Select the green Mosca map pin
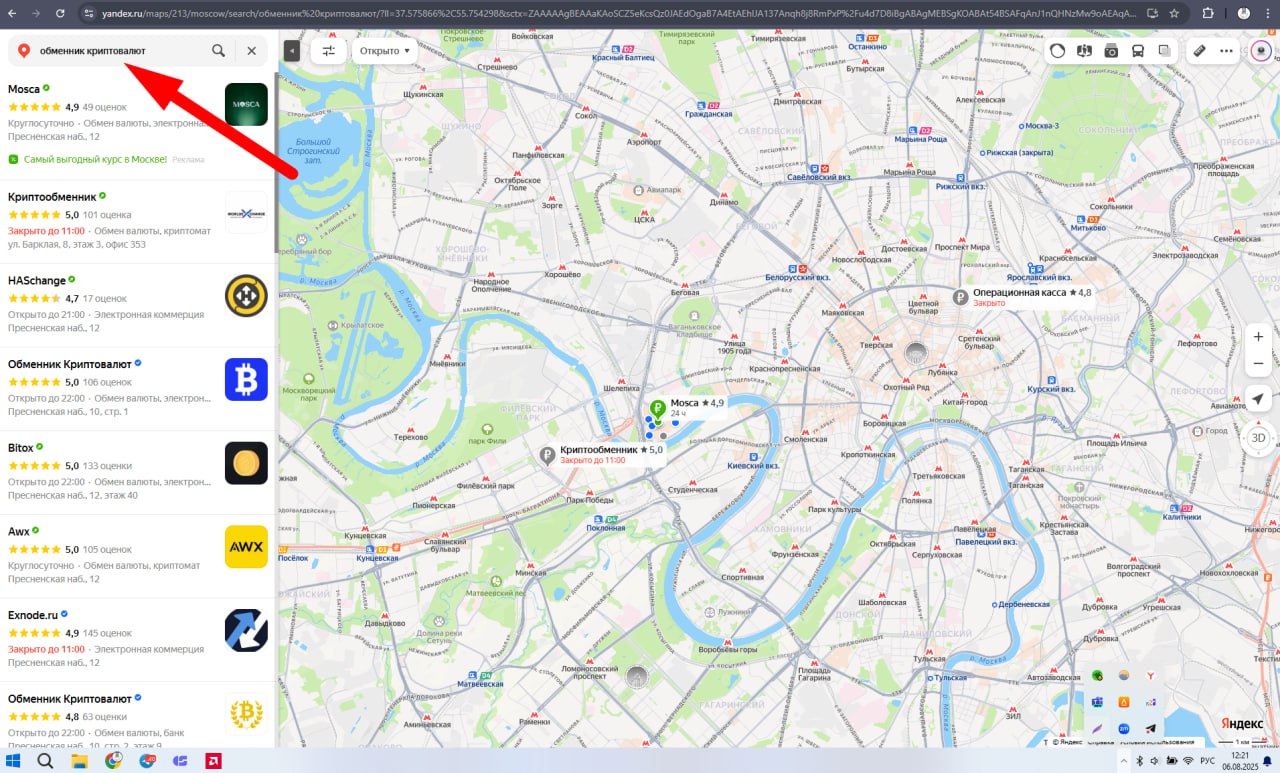The width and height of the screenshot is (1280, 773). 658,408
